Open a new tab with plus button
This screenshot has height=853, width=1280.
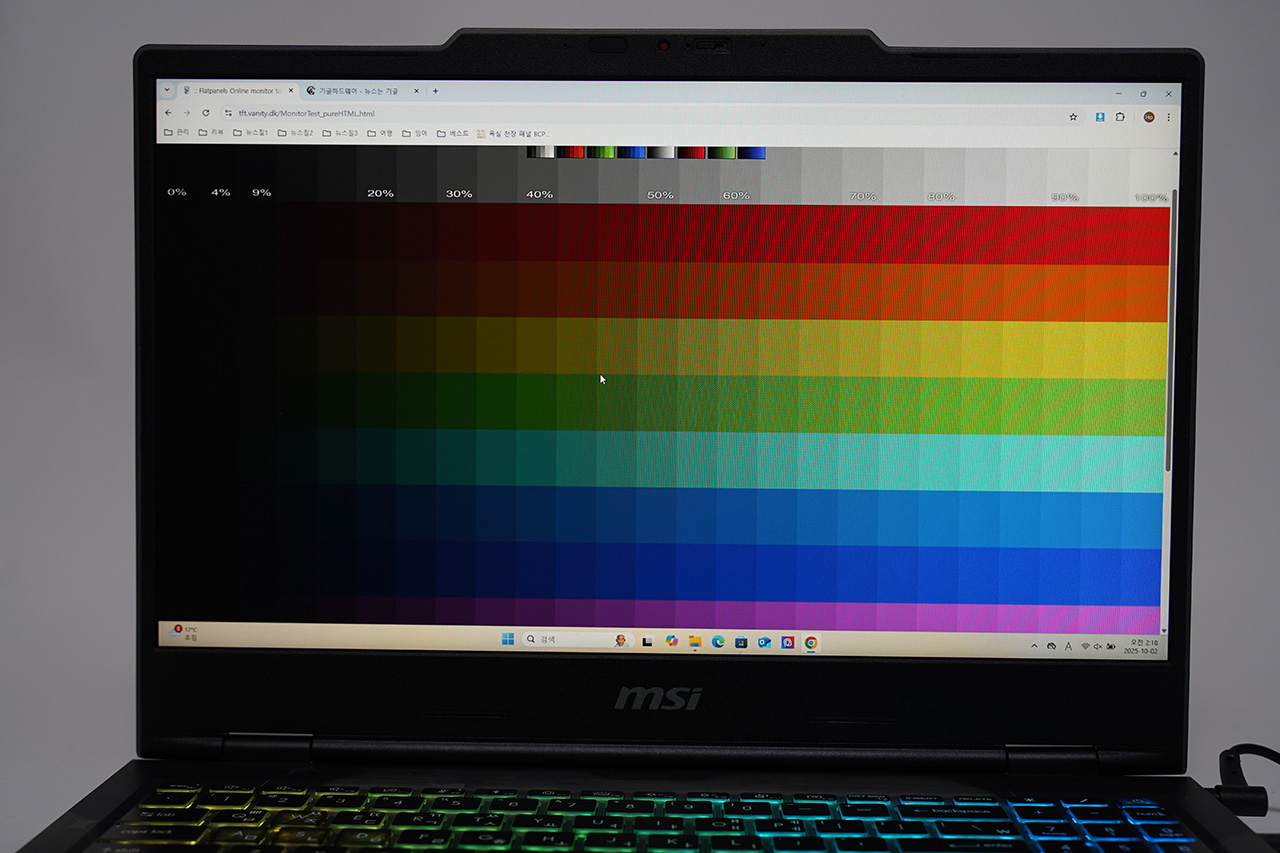(x=435, y=91)
